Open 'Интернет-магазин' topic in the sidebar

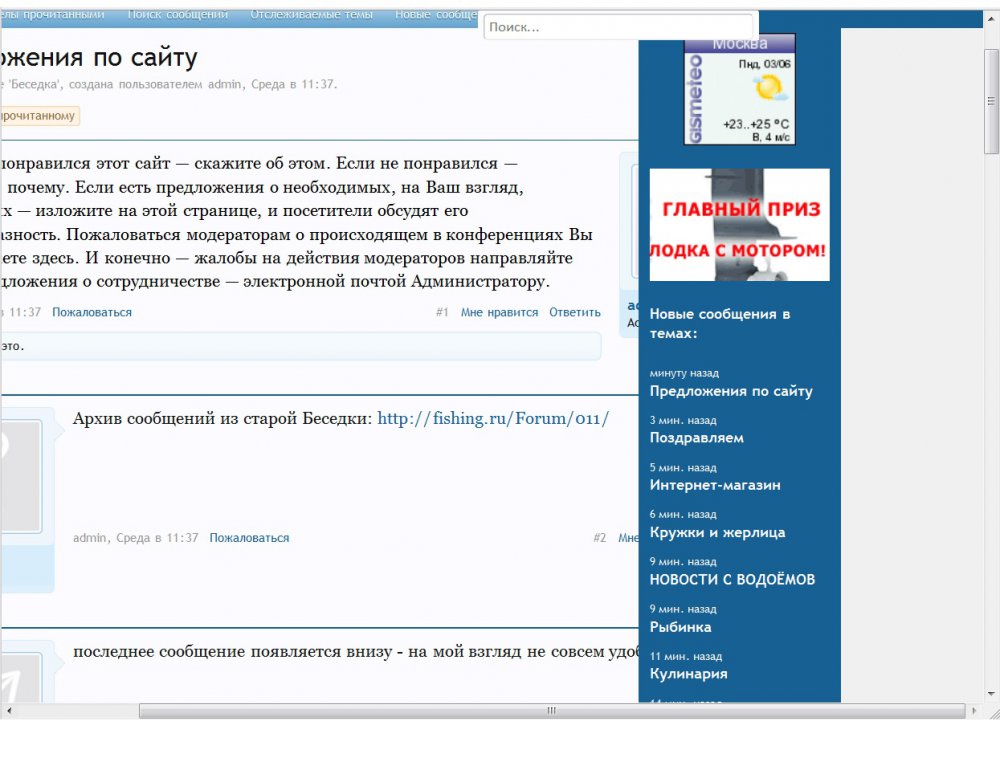coord(715,485)
